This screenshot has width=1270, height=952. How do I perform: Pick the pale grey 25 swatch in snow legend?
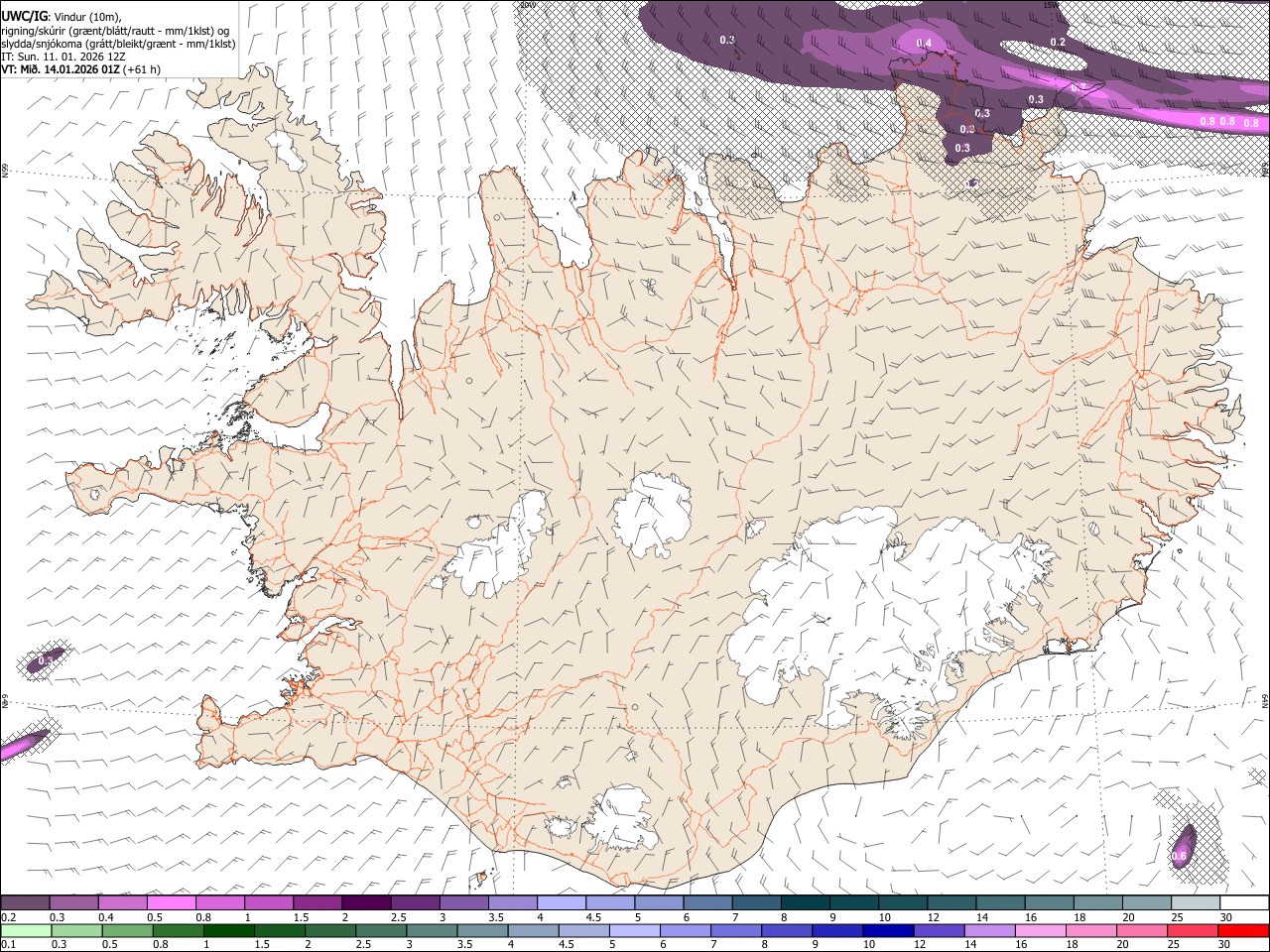click(x=1196, y=903)
